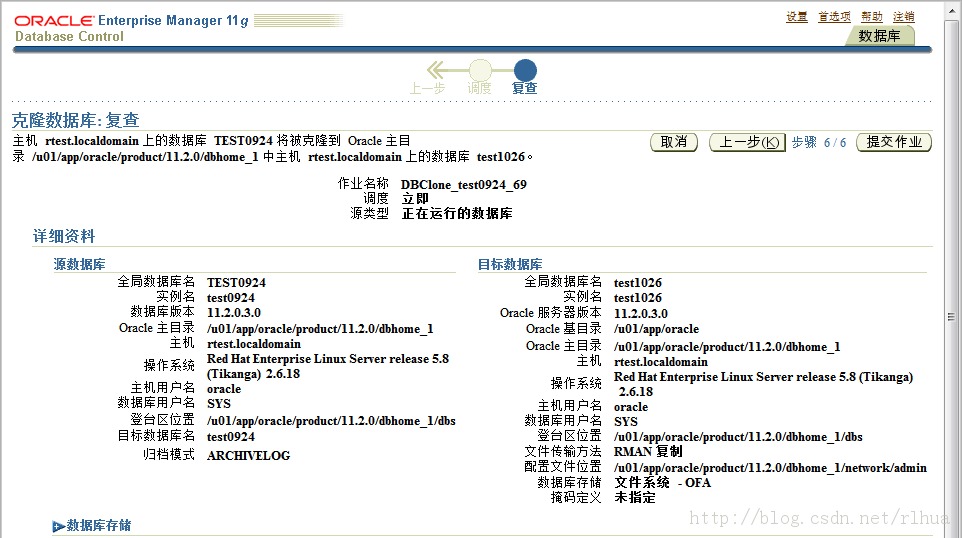962x538 pixels.
Task: Click the 取消 button
Action: 674,142
